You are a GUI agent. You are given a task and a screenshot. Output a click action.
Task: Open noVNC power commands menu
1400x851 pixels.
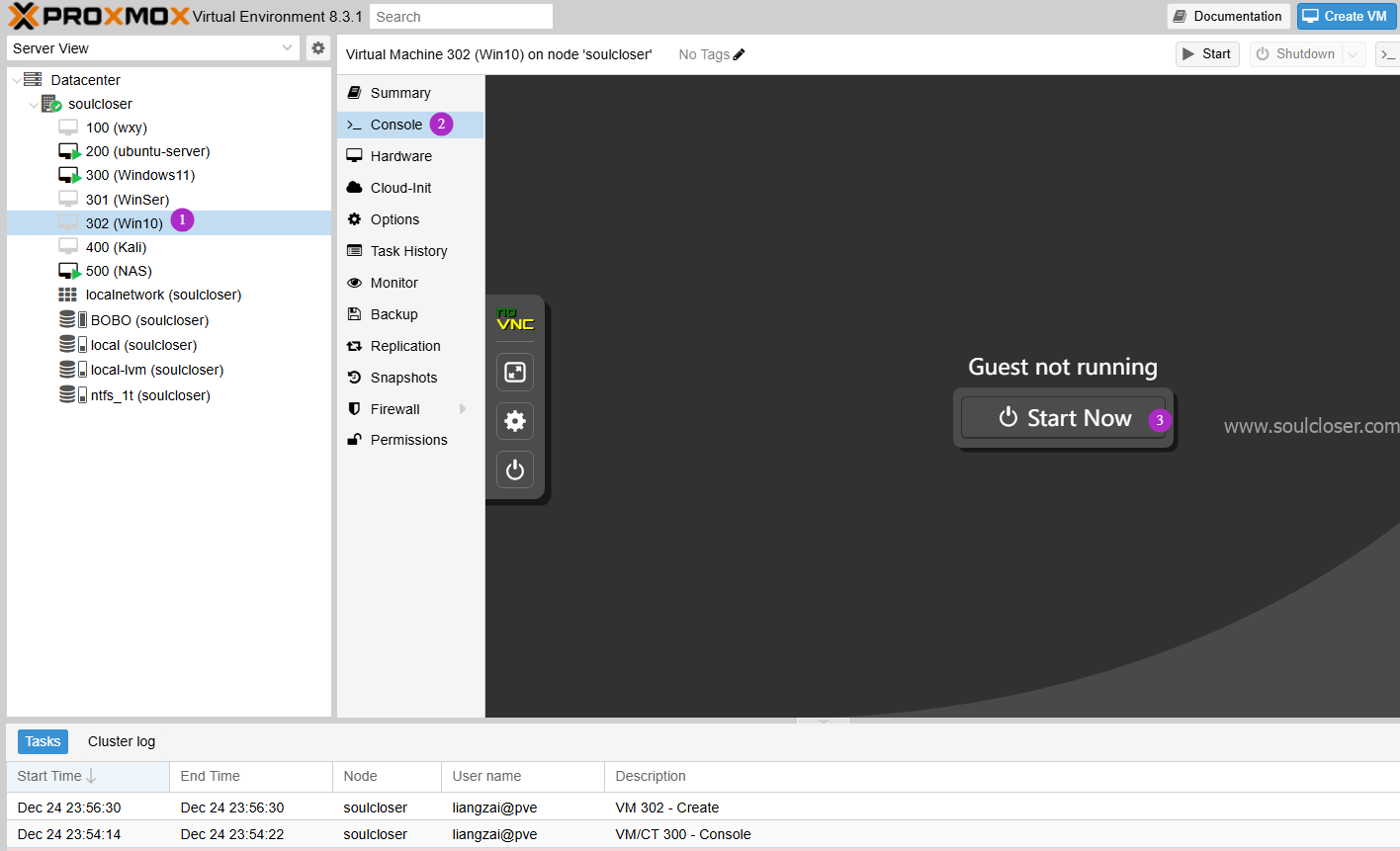coord(515,470)
